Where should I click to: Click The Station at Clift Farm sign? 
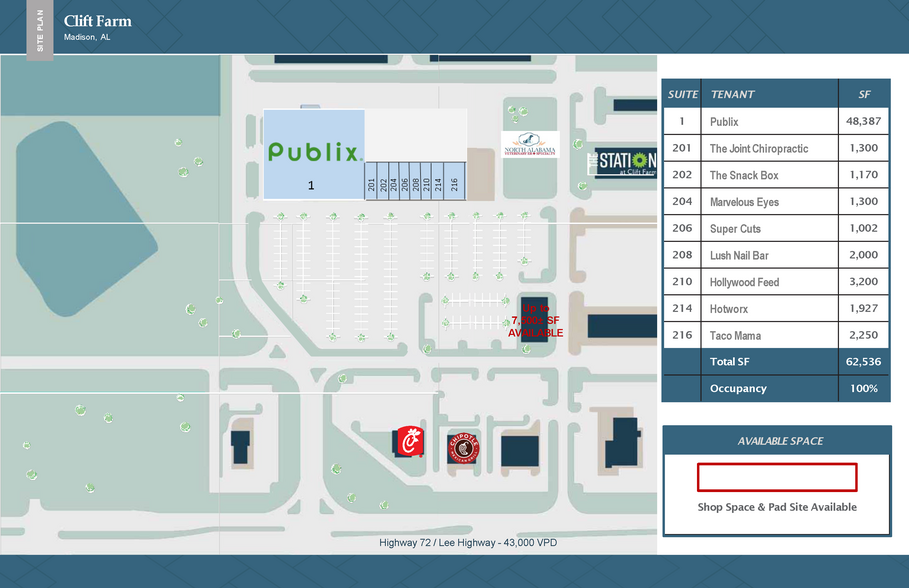click(x=623, y=162)
